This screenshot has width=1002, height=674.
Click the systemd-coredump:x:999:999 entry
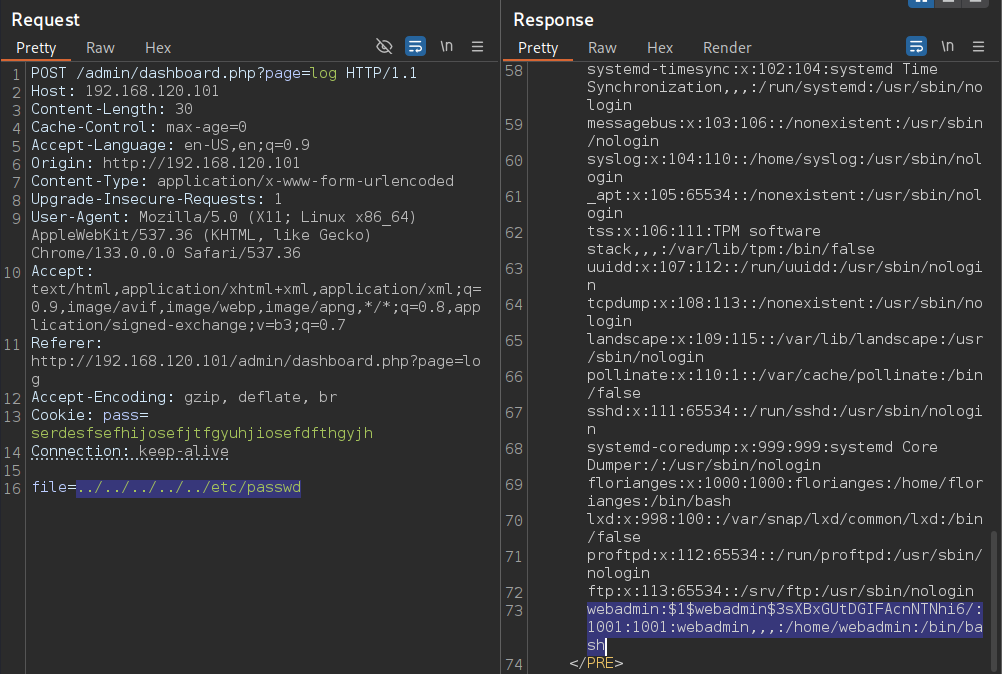(762, 456)
